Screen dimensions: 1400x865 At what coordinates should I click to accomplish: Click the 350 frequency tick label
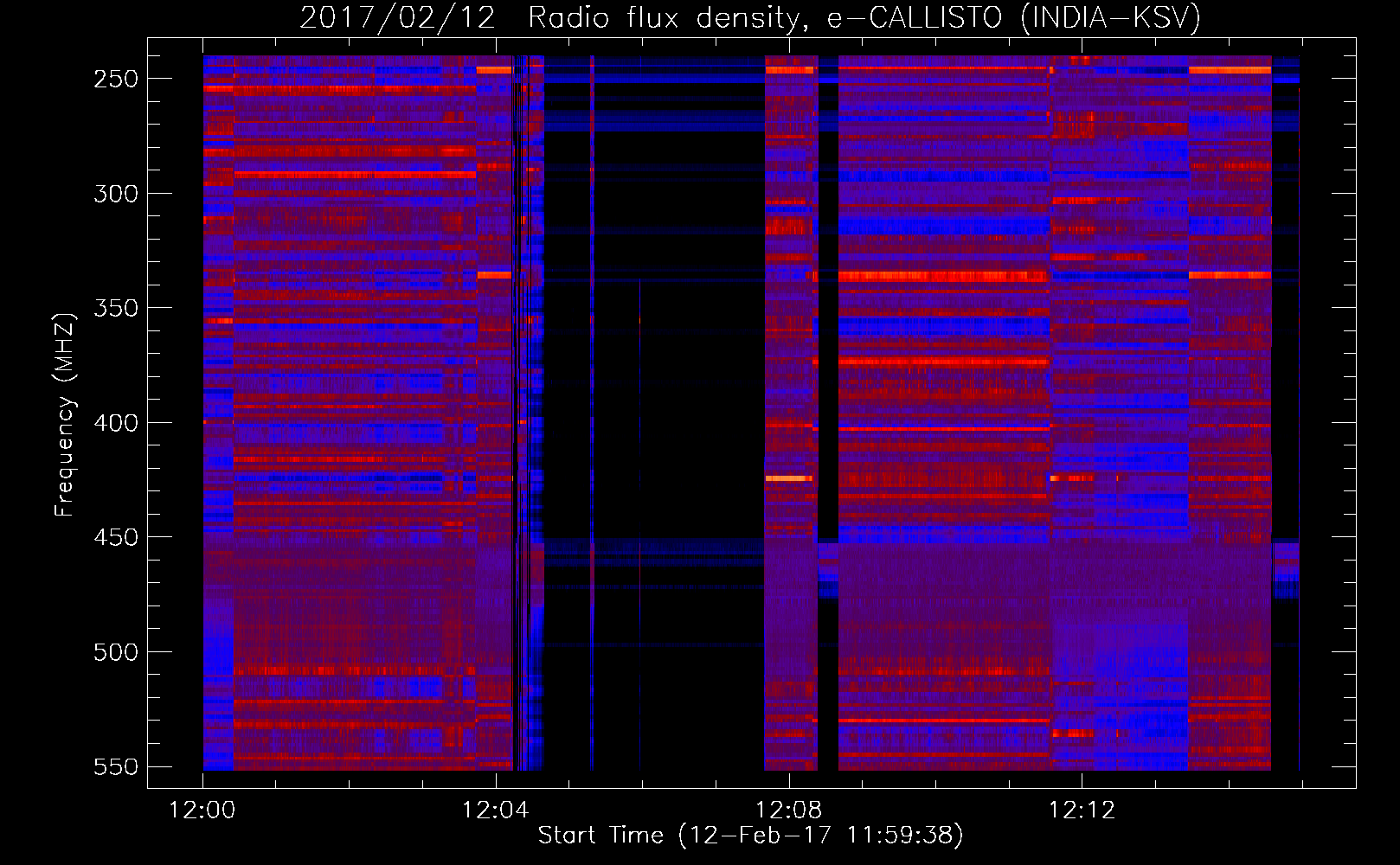pyautogui.click(x=116, y=309)
